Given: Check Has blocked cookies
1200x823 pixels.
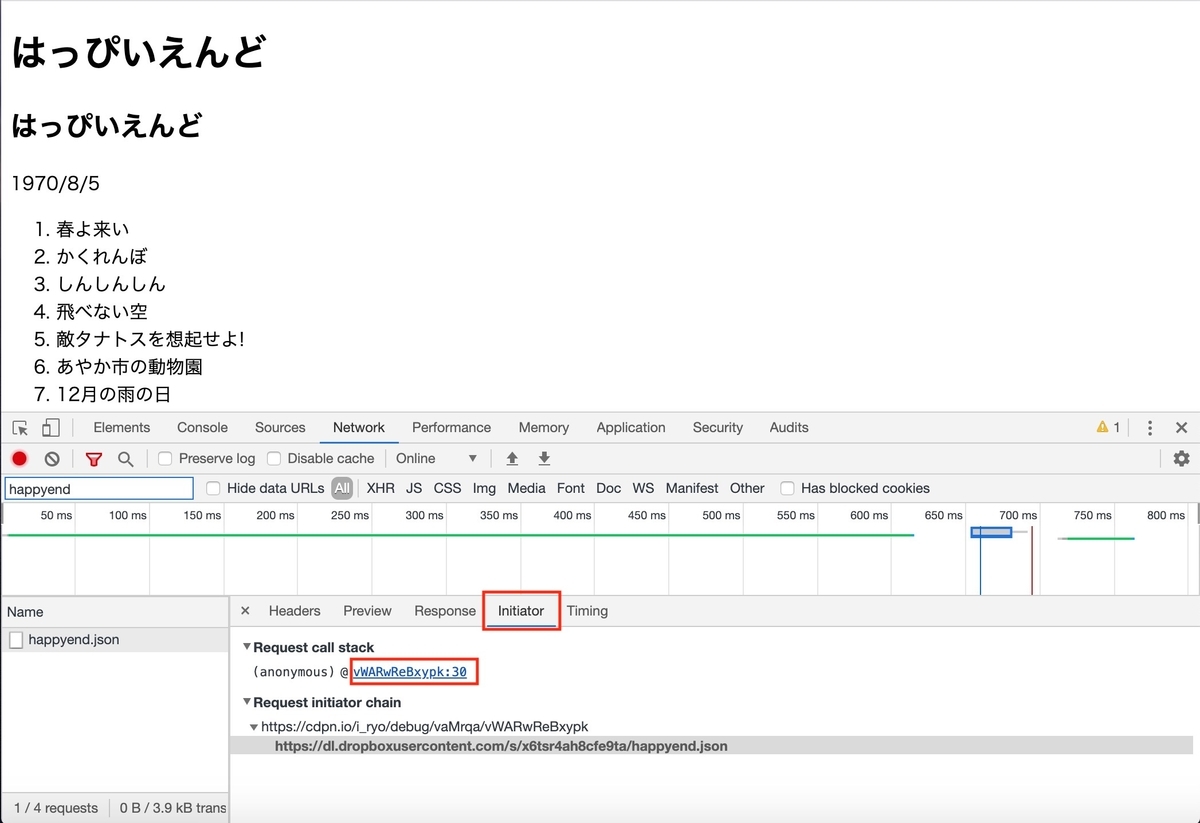Looking at the screenshot, I should pos(787,489).
